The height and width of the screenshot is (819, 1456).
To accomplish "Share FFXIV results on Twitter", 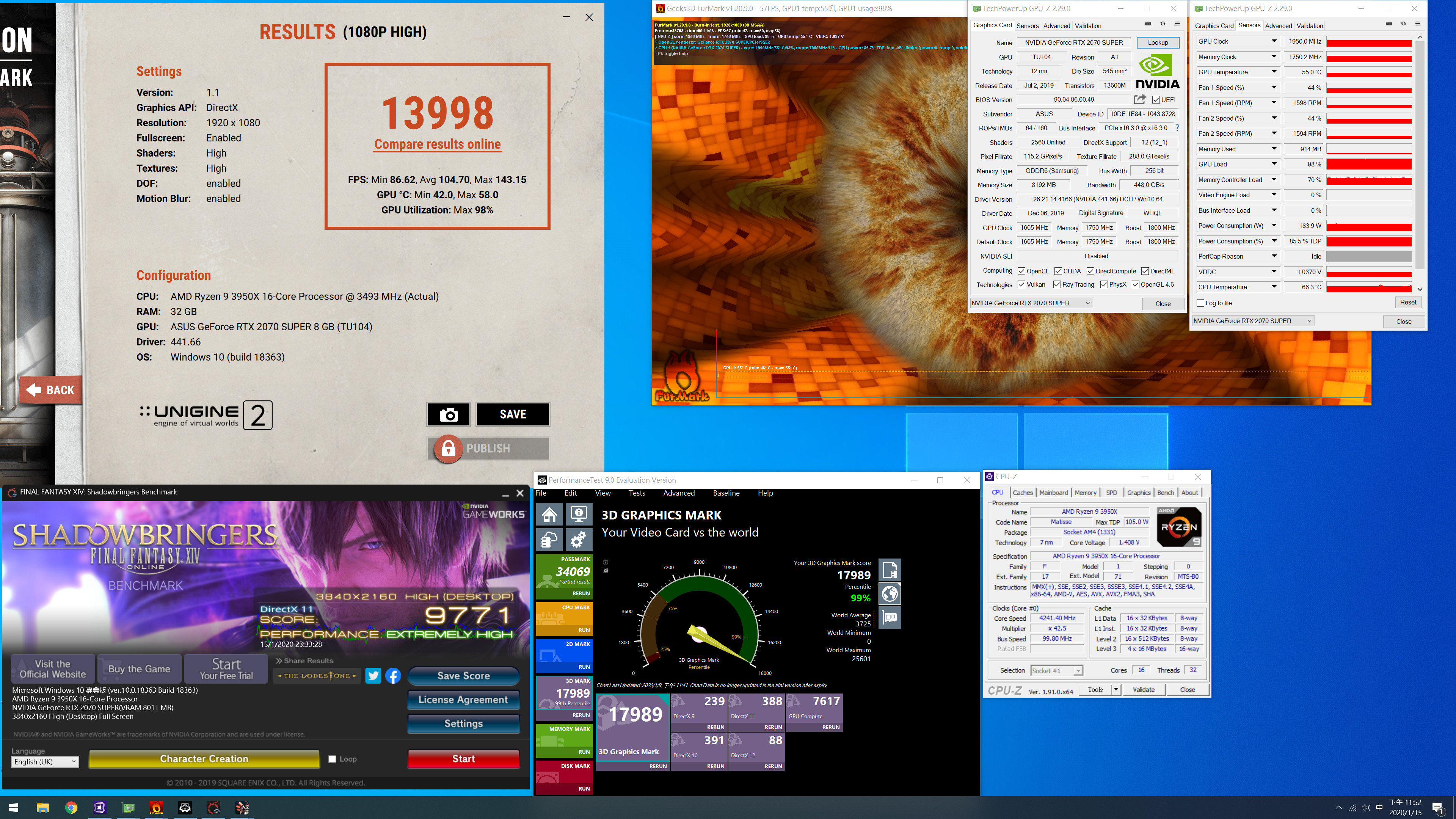I will 373,675.
